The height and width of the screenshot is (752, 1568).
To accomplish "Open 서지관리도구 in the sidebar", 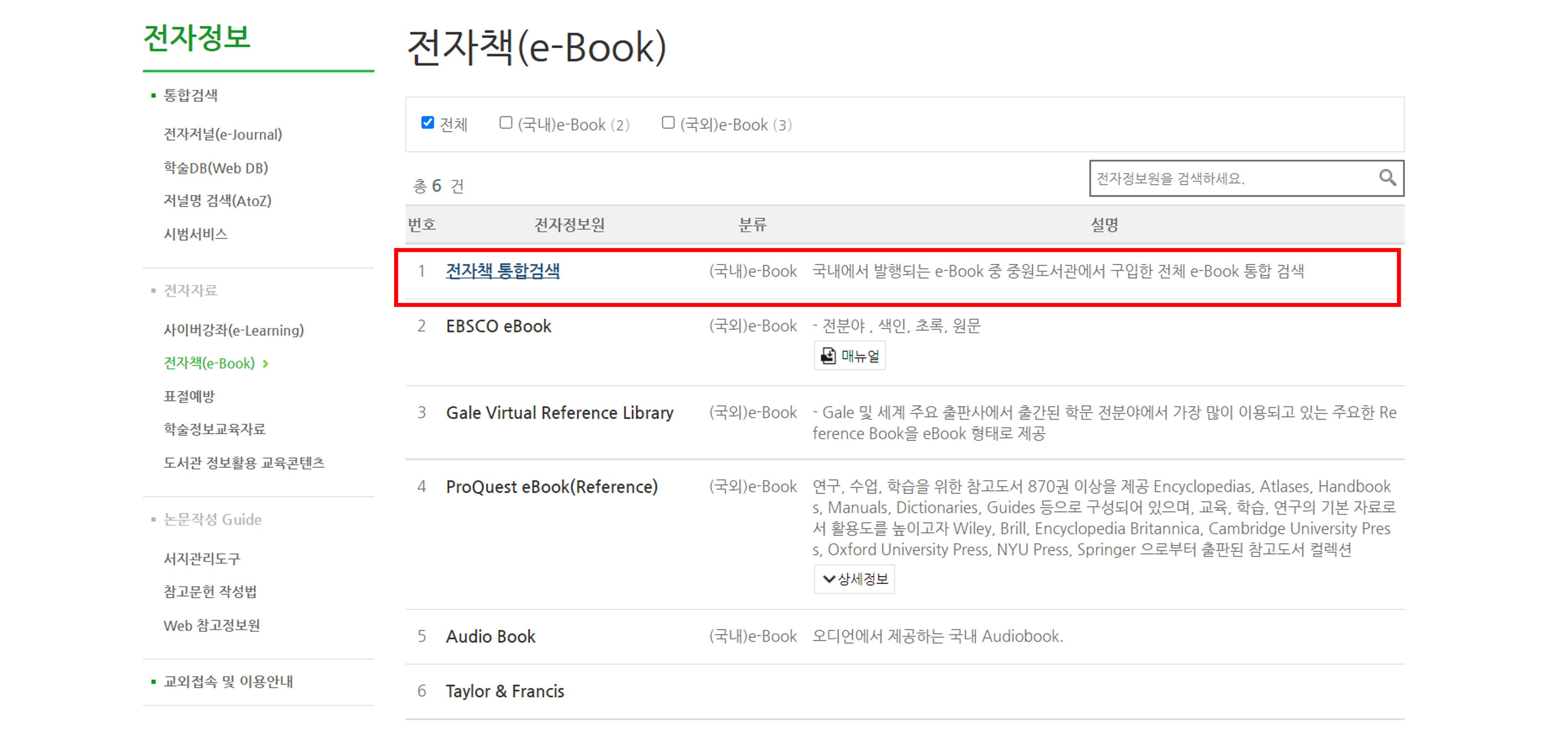I will click(x=201, y=558).
